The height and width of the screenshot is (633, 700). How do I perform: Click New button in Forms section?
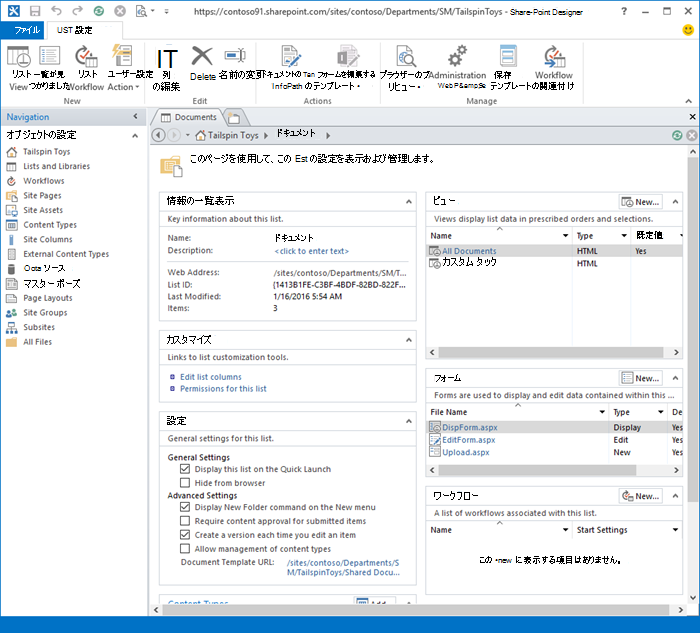641,378
